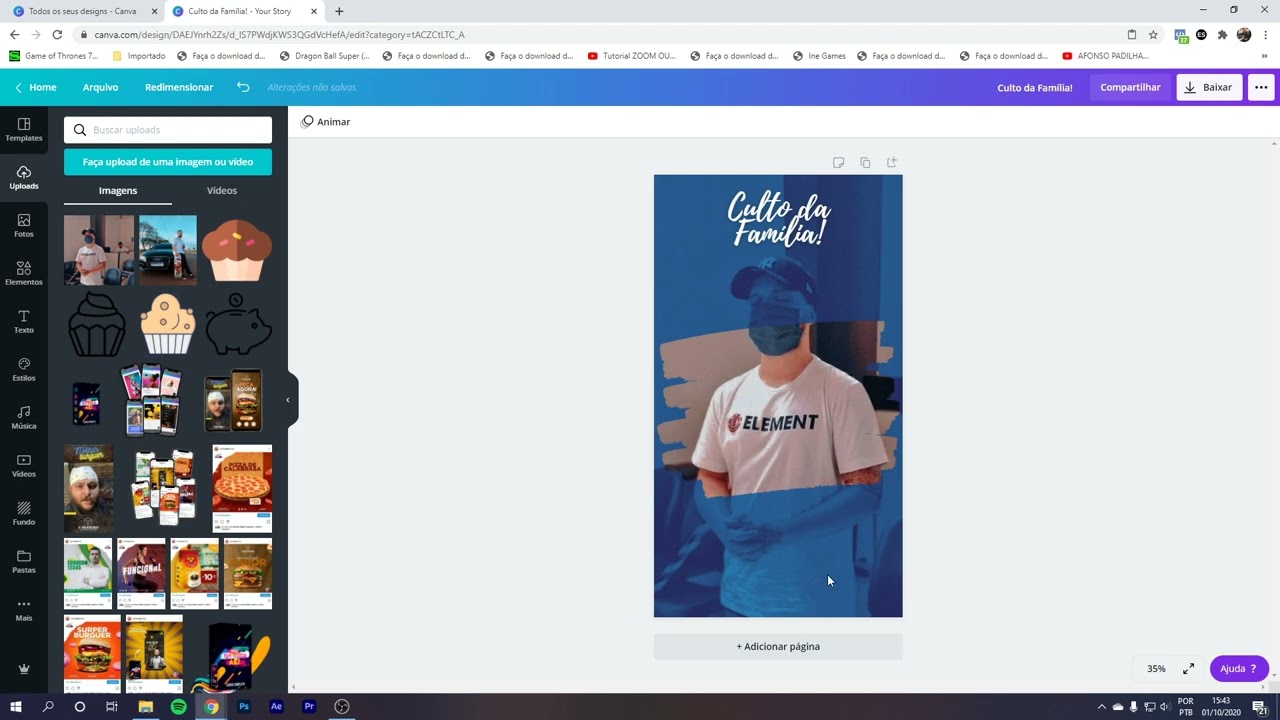Select the Funcional post thumbnail
The image size is (1280, 720).
(142, 574)
